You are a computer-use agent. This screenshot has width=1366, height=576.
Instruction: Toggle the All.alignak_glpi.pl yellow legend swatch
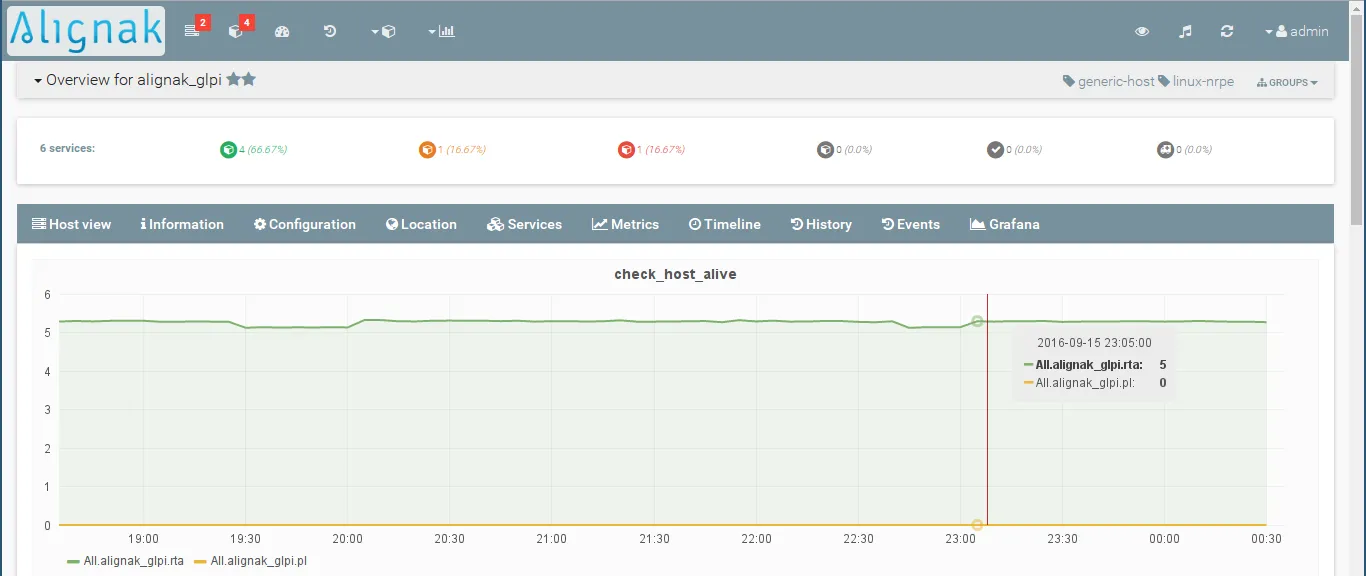(200, 561)
